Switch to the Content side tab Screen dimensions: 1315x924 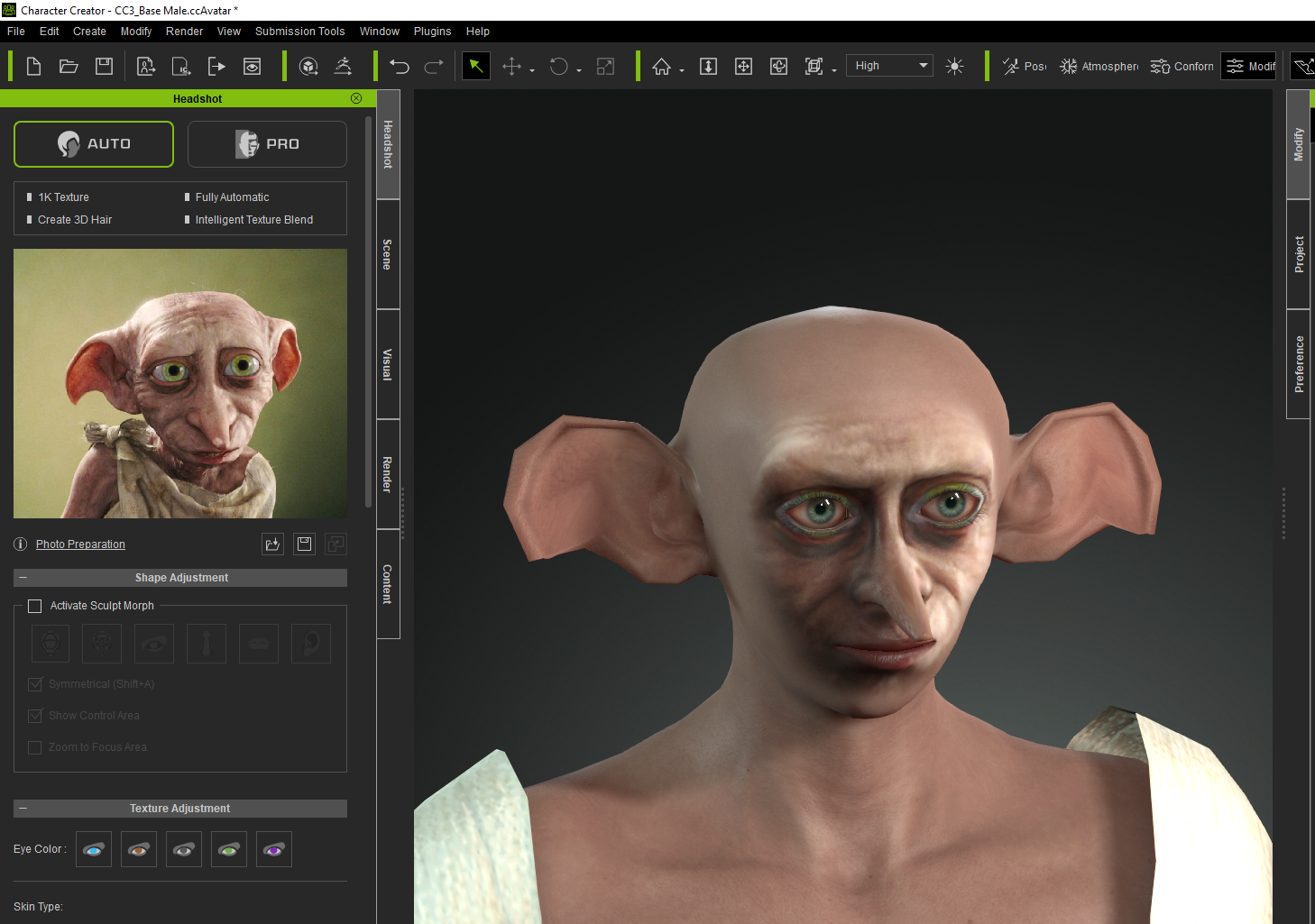pyautogui.click(x=388, y=584)
